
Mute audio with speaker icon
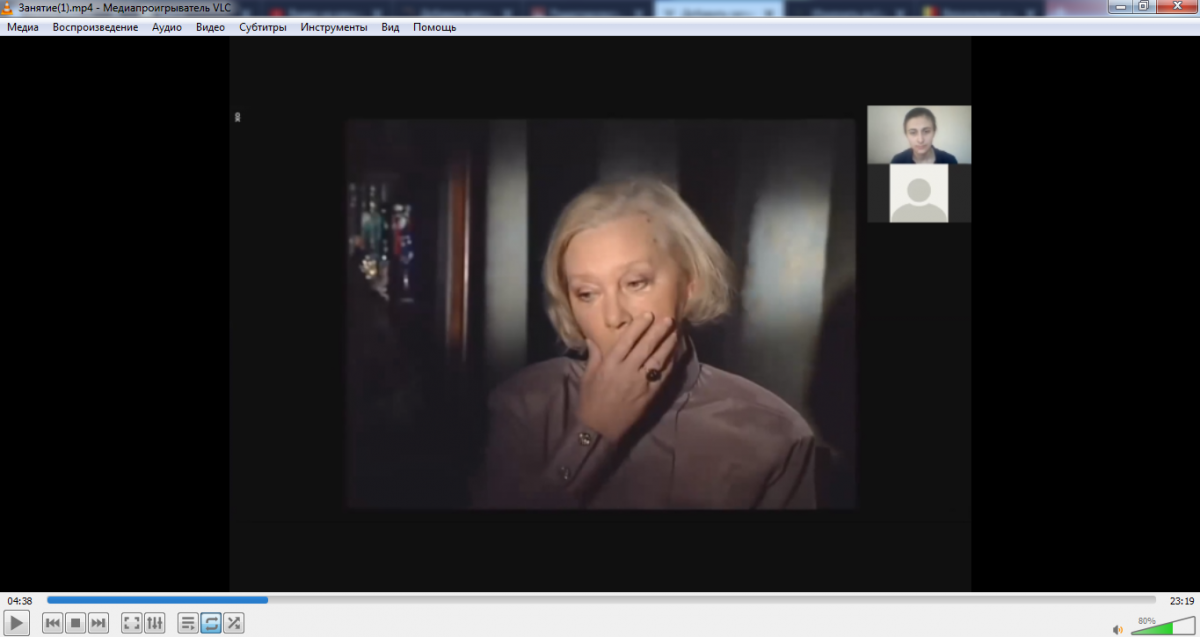1118,629
